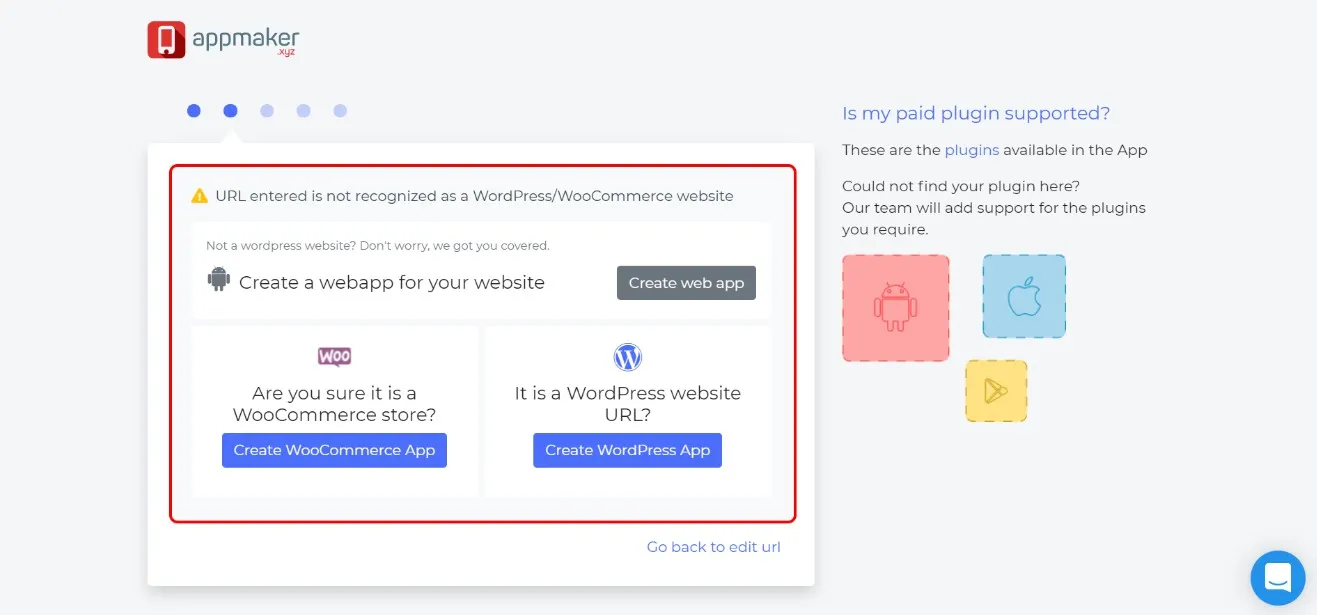Open the plugins link

tap(972, 150)
